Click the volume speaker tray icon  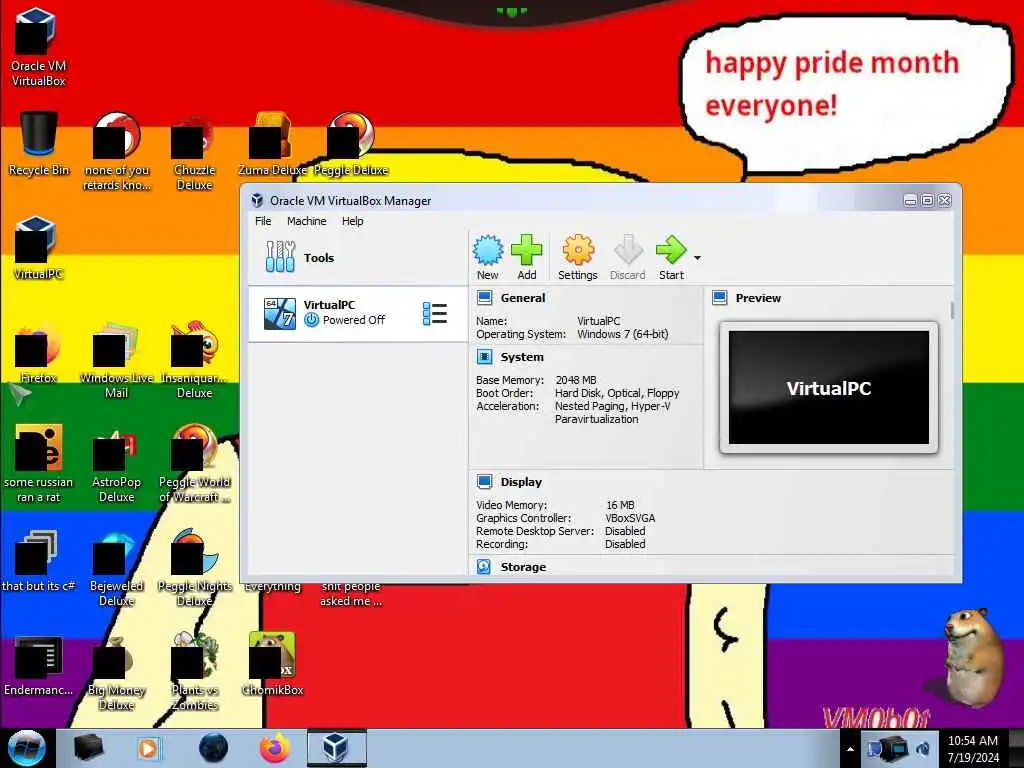pos(923,749)
